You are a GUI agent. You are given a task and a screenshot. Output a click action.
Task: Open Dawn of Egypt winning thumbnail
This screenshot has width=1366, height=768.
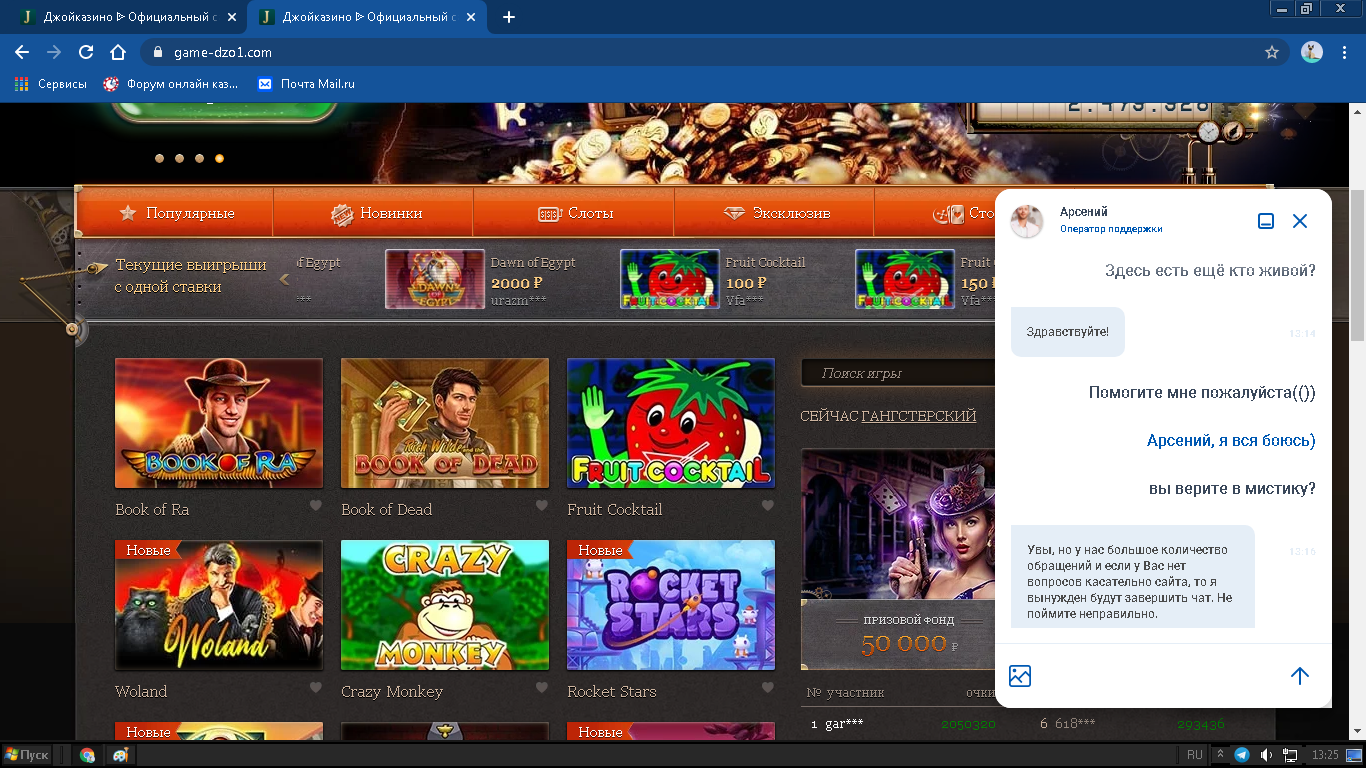pyautogui.click(x=435, y=279)
